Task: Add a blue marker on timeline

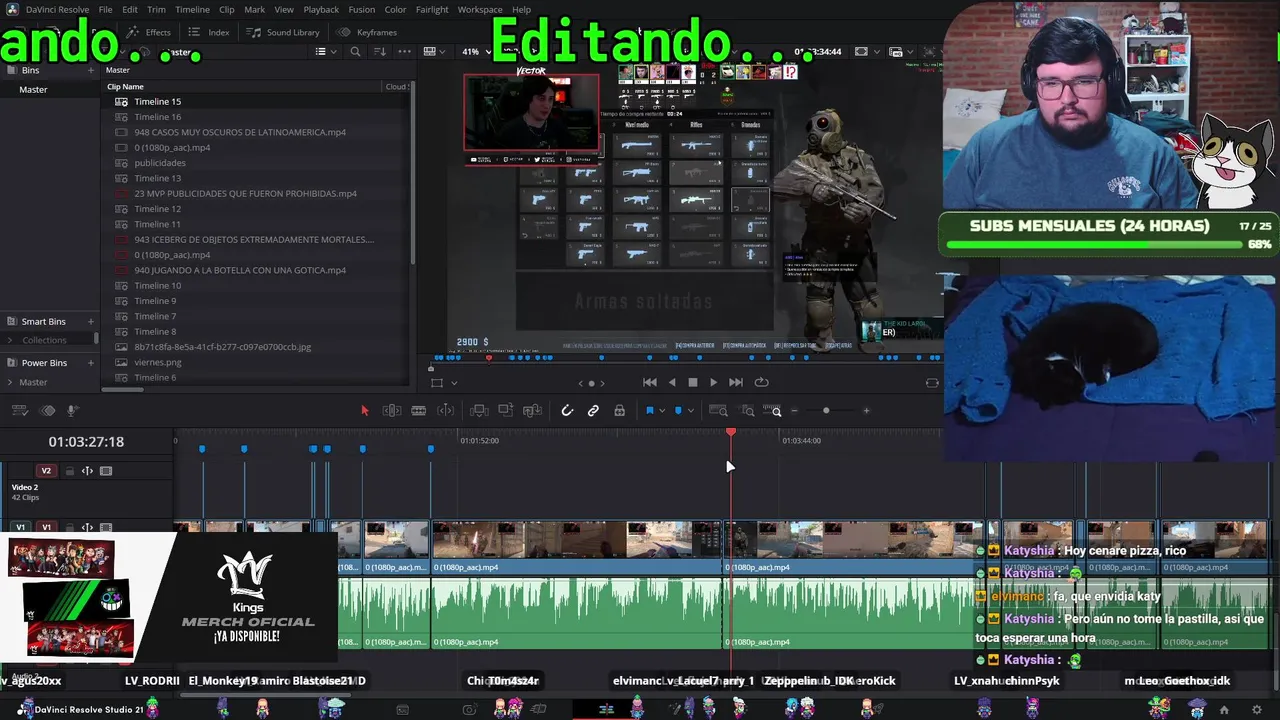Action: [x=679, y=410]
